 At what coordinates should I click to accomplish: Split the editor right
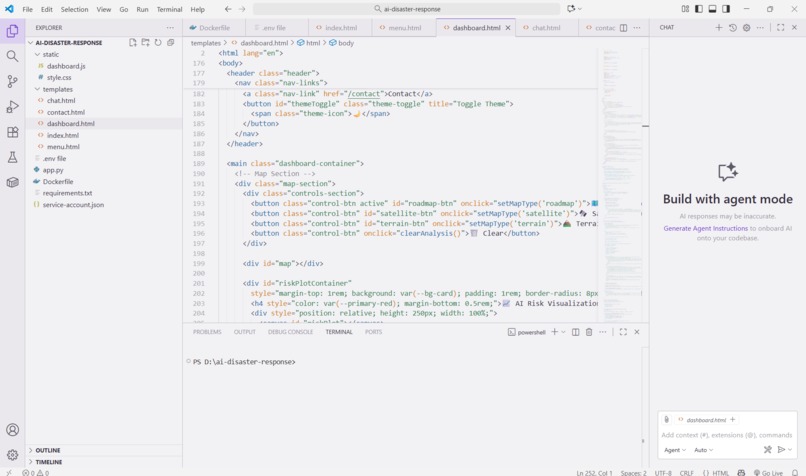623,28
